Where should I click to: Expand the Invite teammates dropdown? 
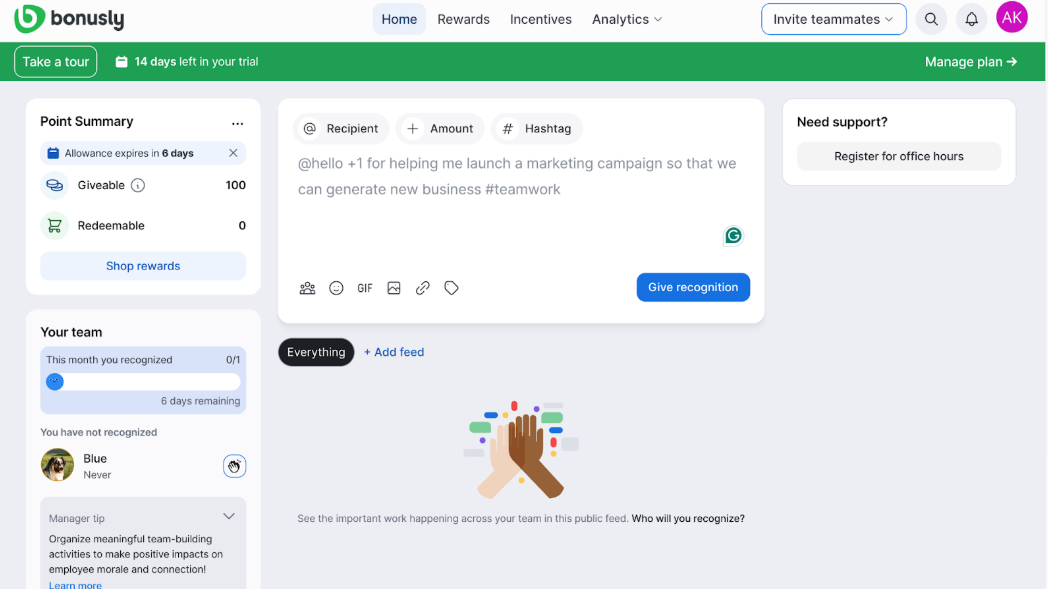(833, 19)
